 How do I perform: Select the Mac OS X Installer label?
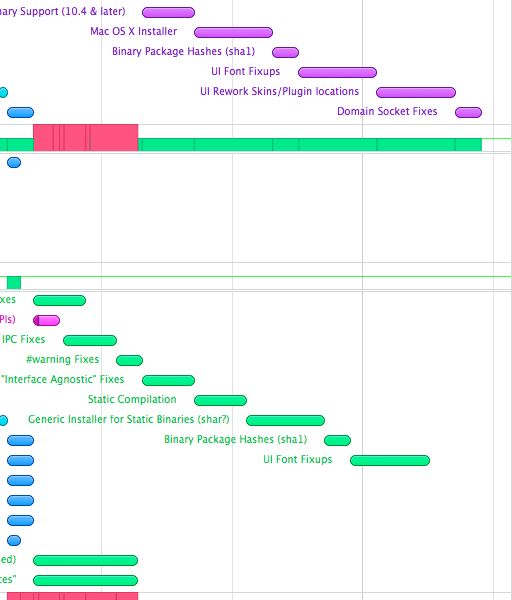point(134,31)
